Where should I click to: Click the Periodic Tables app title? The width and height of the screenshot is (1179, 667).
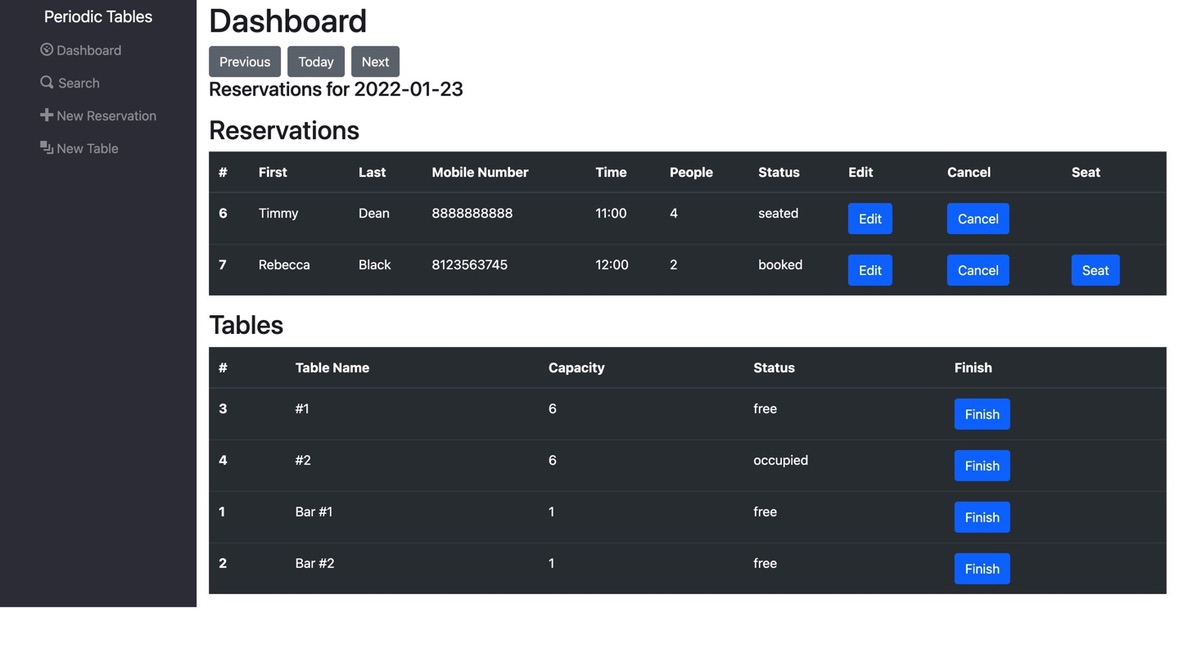coord(98,17)
